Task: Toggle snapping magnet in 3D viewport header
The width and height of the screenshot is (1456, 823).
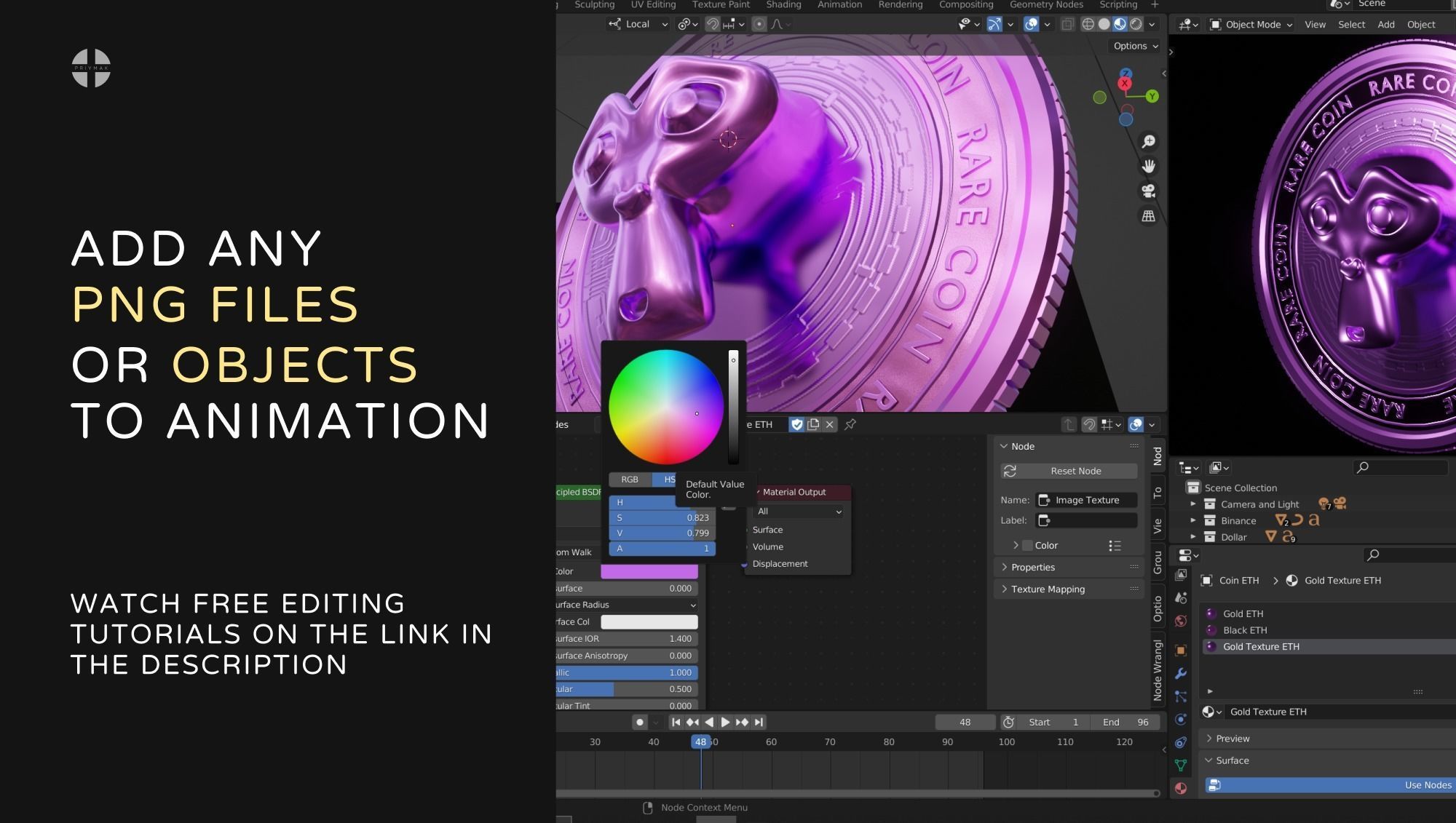Action: (713, 24)
